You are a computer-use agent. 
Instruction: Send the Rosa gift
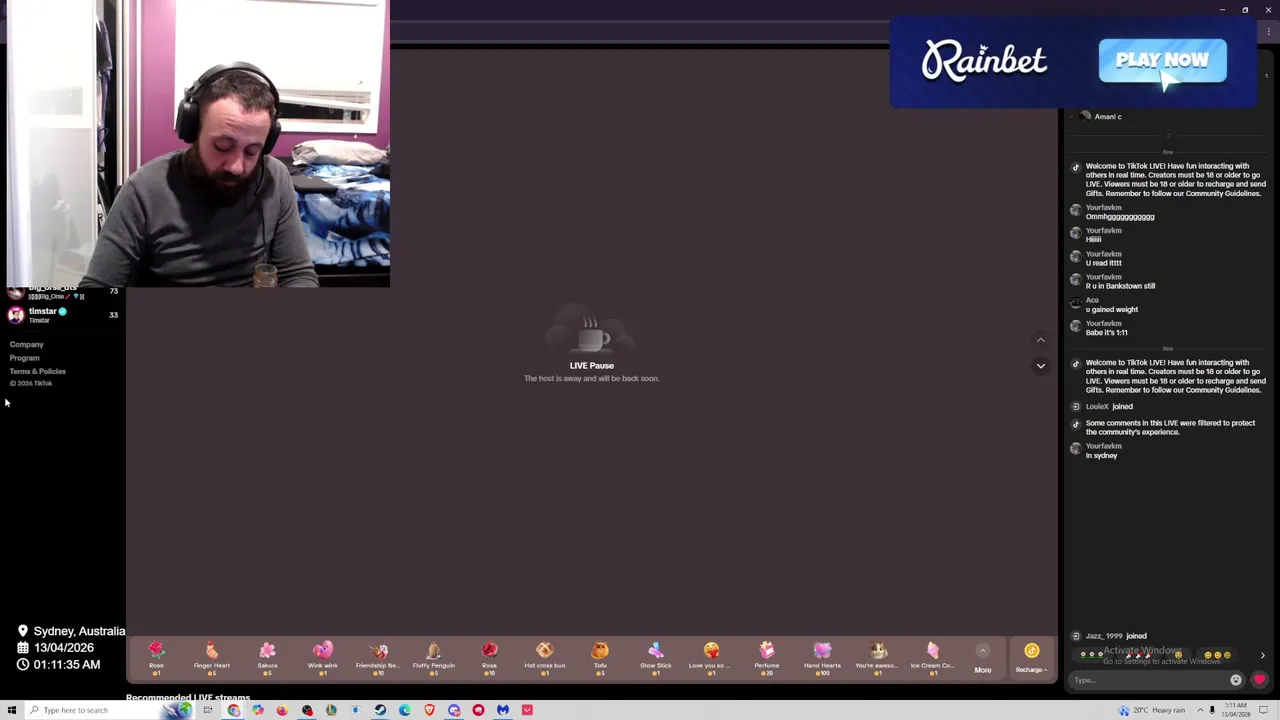pyautogui.click(x=489, y=658)
